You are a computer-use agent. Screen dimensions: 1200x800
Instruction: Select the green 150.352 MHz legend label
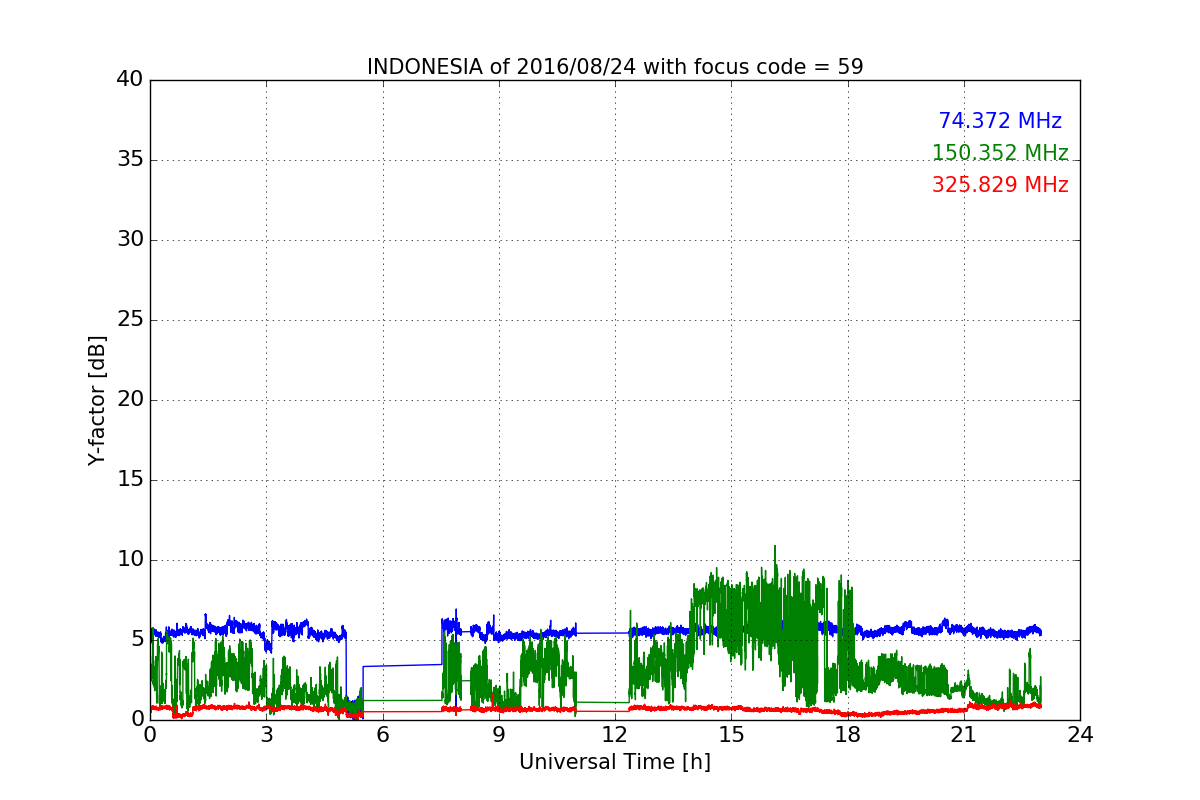click(1000, 153)
